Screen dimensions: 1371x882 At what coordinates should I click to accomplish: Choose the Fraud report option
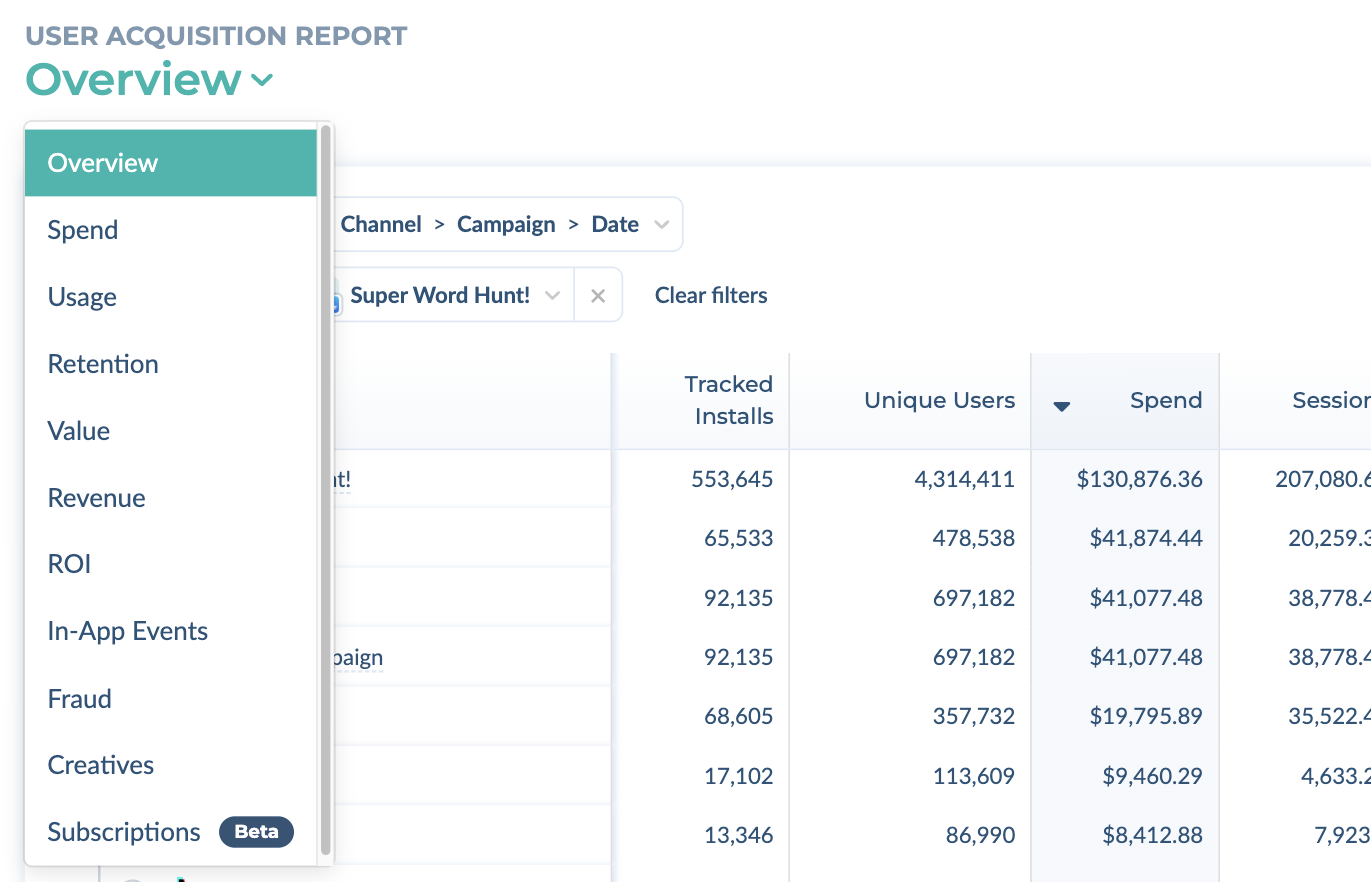point(171,698)
